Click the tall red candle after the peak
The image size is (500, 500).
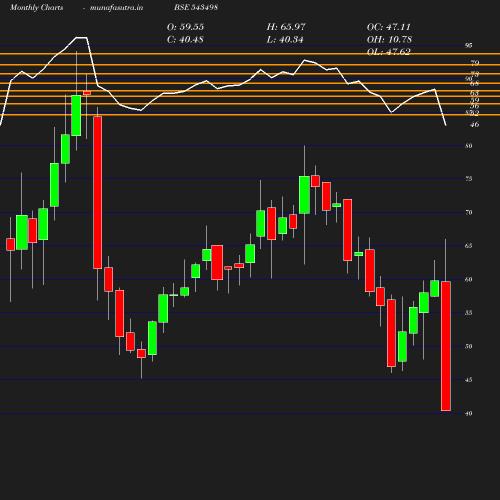98,192
